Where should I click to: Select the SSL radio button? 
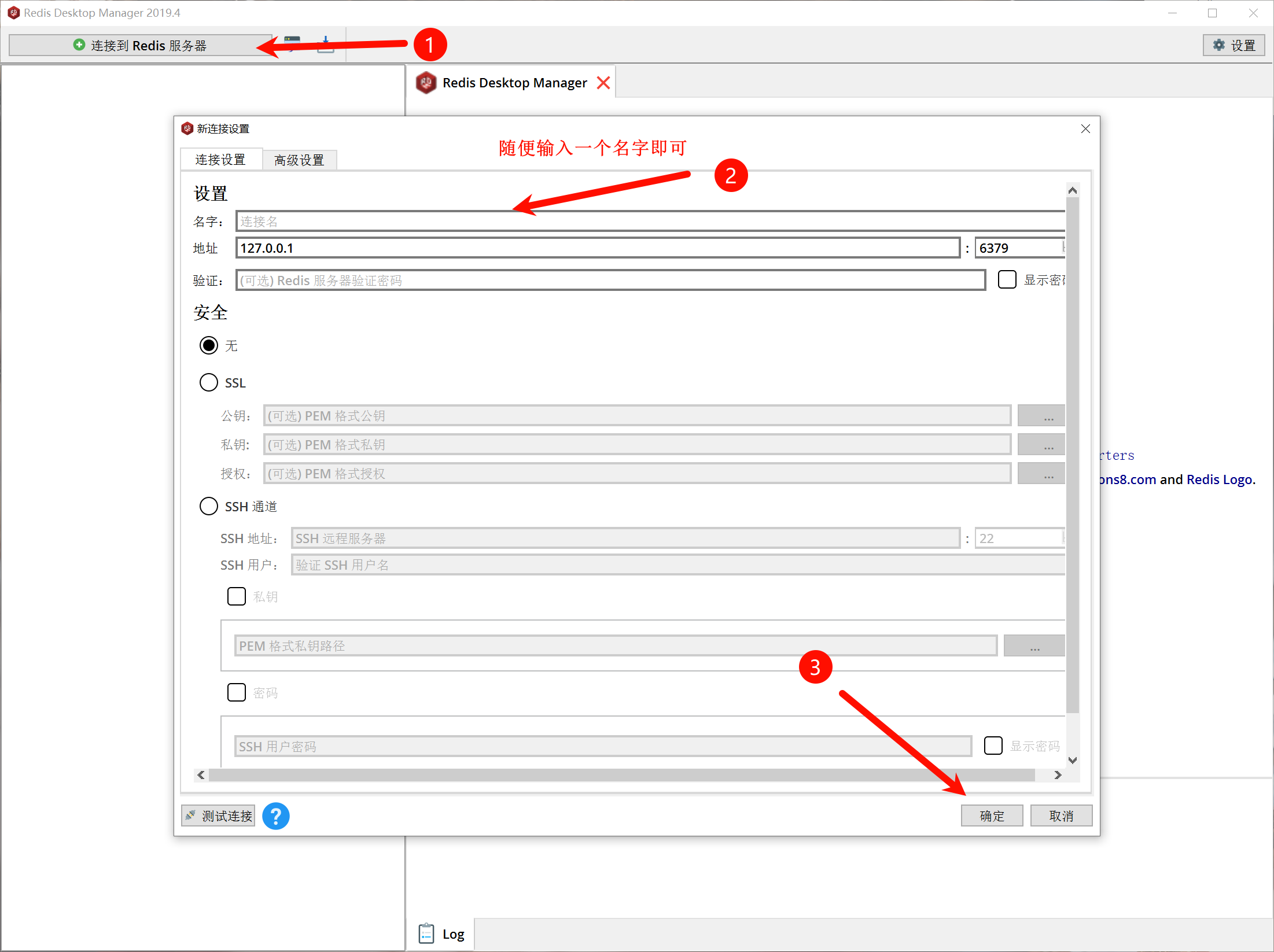pos(208,382)
